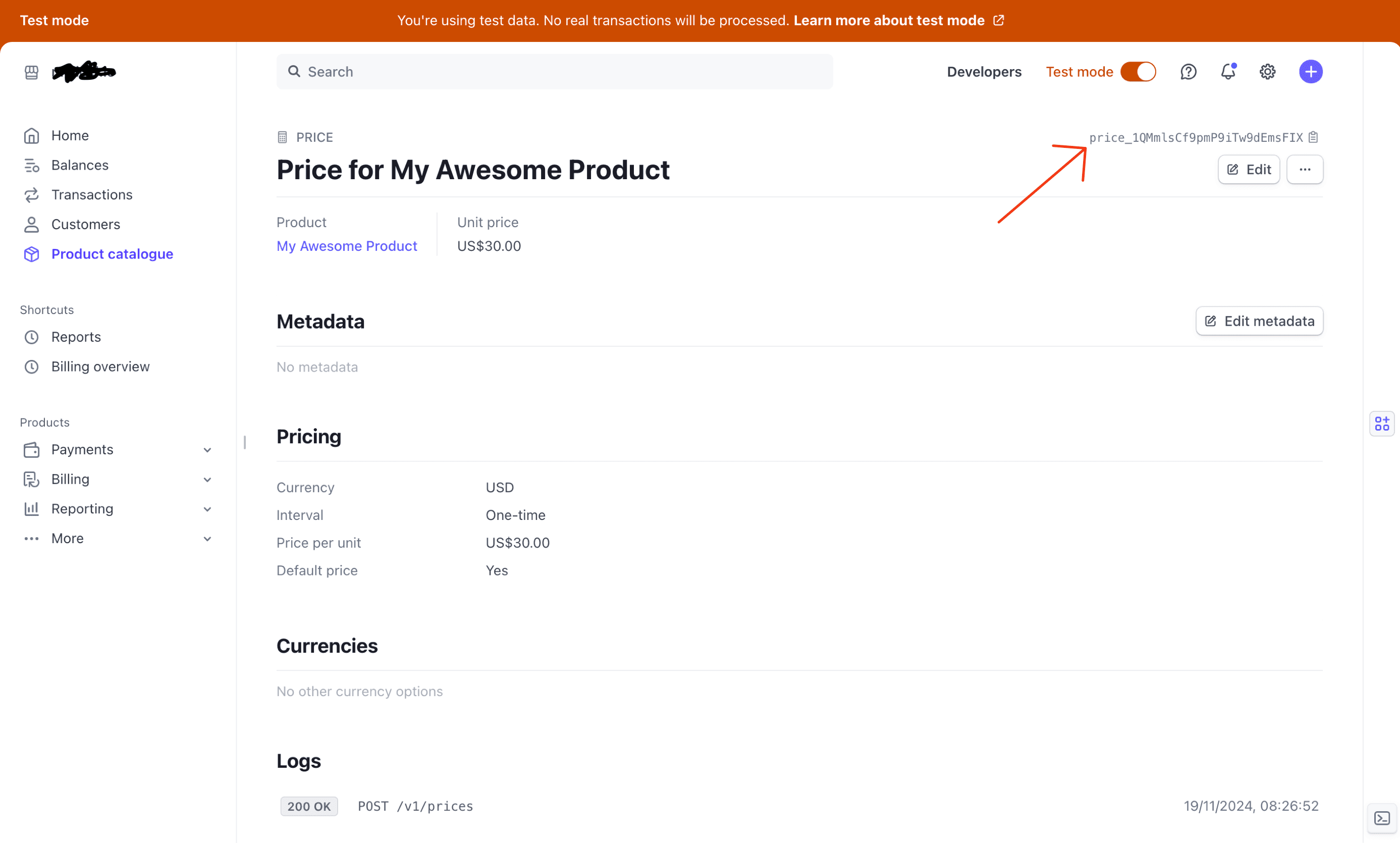
Task: Open the help question mark icon
Action: tap(1188, 72)
